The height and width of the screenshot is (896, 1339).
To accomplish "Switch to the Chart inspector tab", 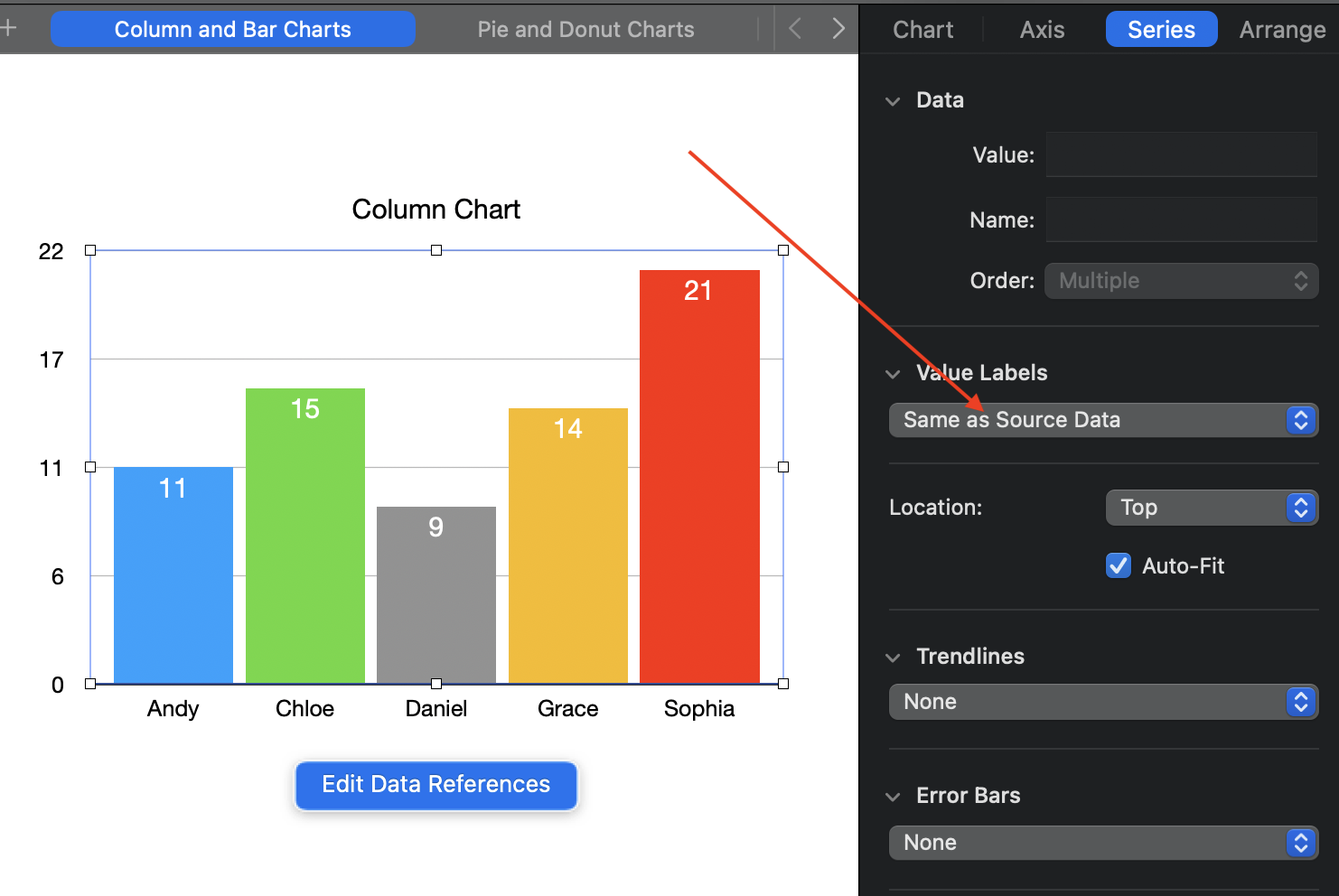I will pos(922,30).
